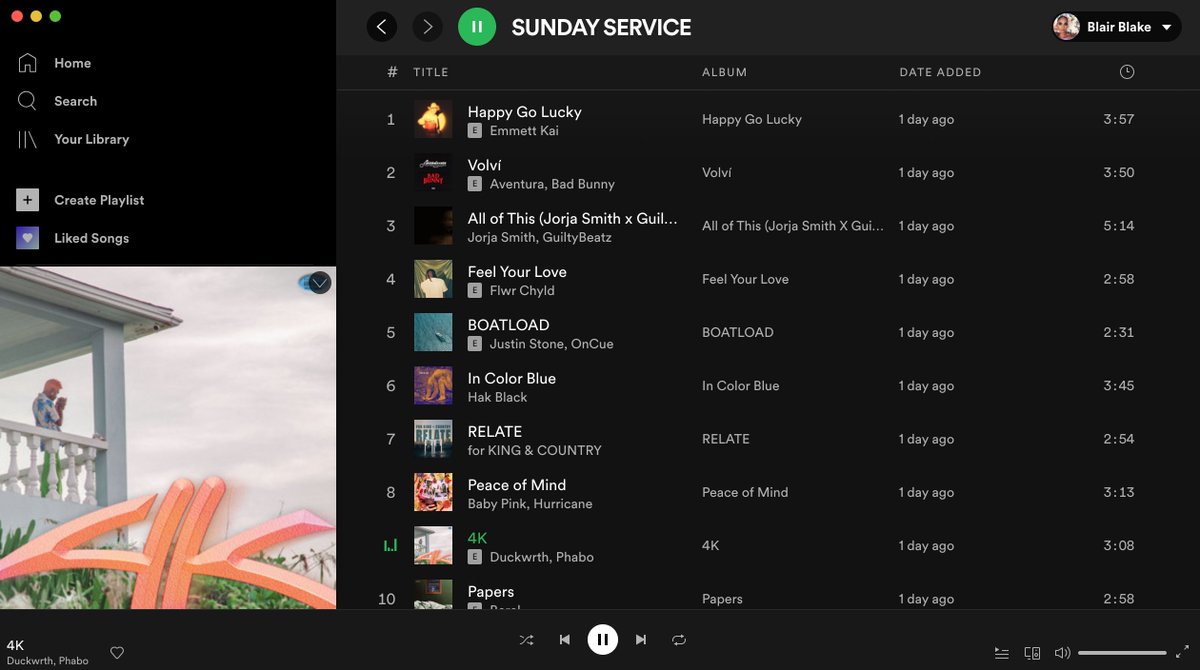Screen dimensions: 1200x670
Task: Go back with the left arrow button
Action: click(382, 27)
